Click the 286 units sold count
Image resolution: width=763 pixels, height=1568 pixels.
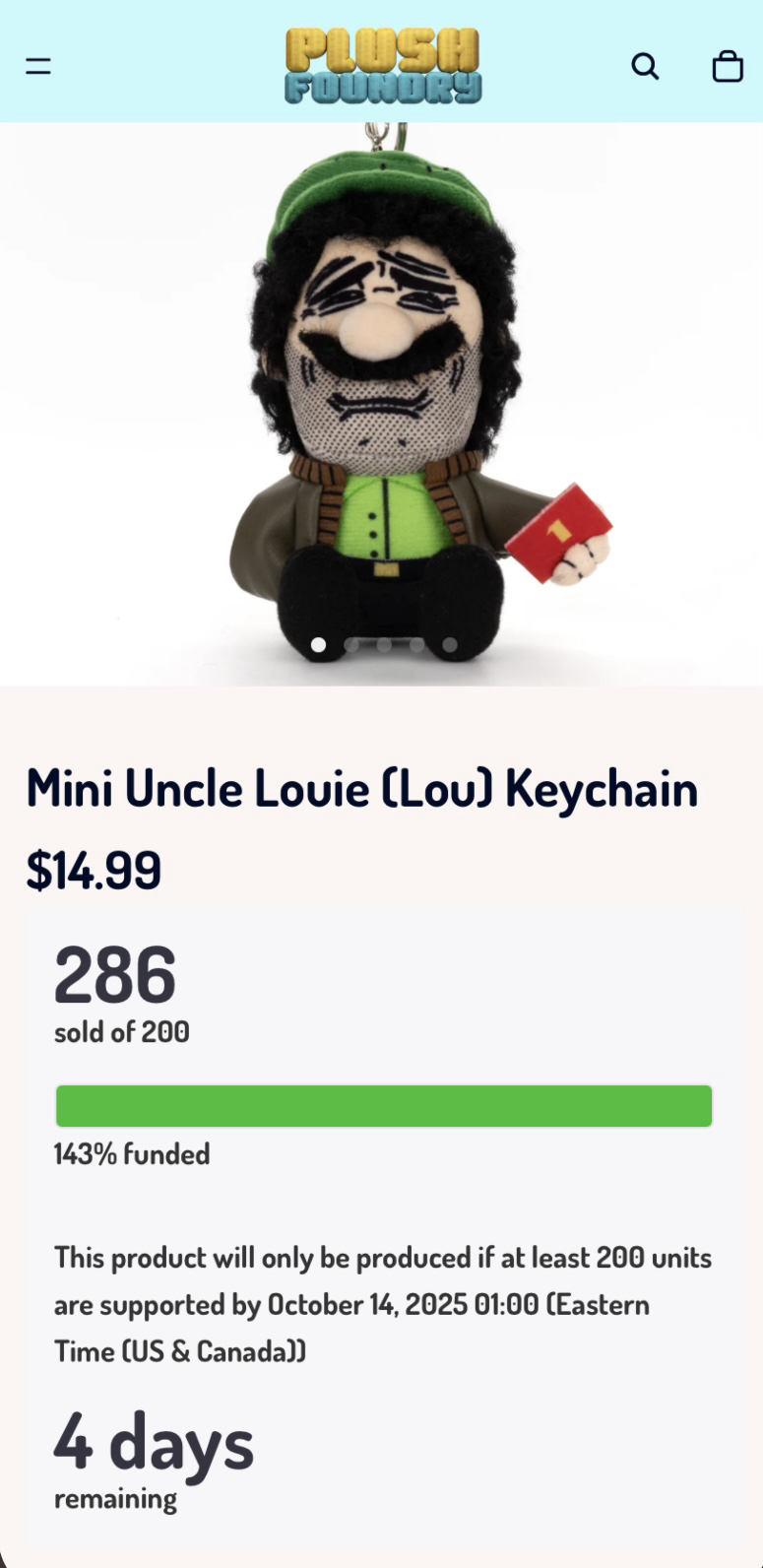click(x=115, y=975)
